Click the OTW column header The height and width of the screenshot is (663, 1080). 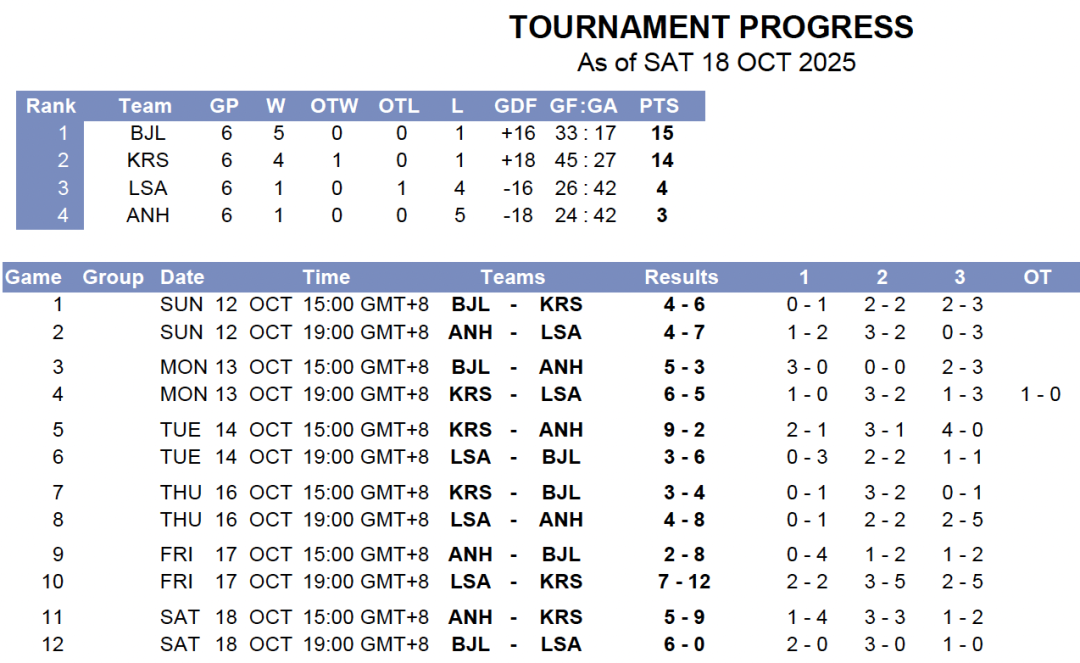334,106
